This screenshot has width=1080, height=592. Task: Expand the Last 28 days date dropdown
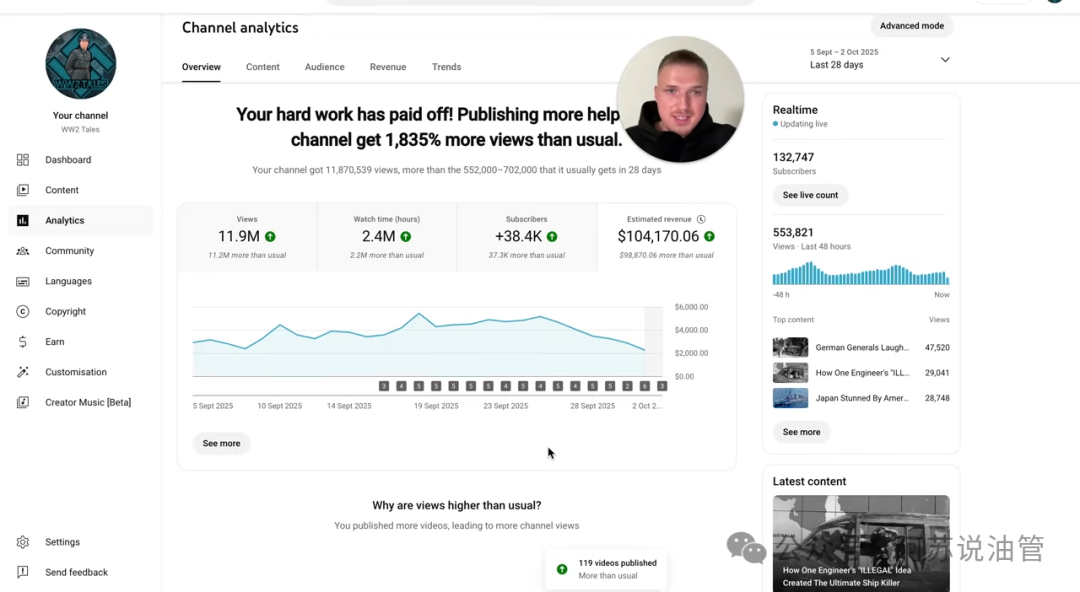coord(945,60)
